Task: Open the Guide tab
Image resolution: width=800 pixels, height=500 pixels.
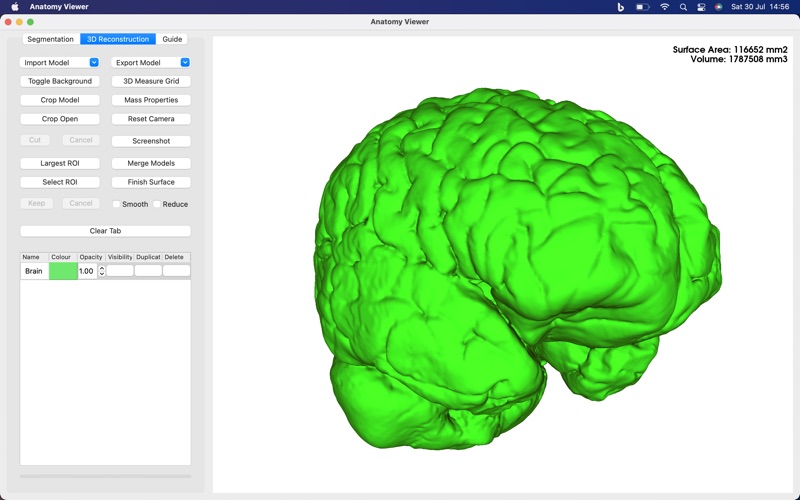Action: [x=172, y=39]
